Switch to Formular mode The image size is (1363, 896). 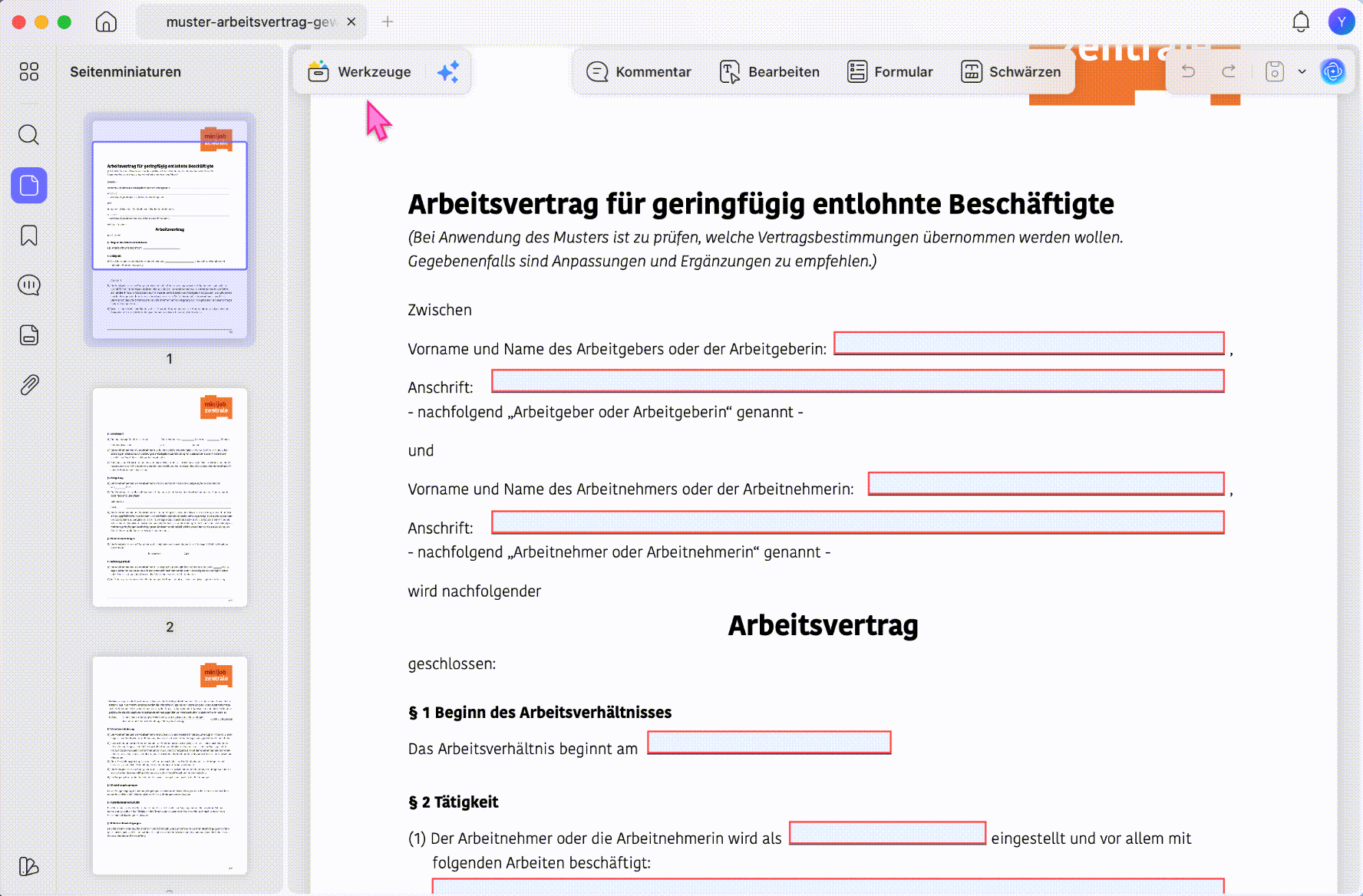coord(890,72)
